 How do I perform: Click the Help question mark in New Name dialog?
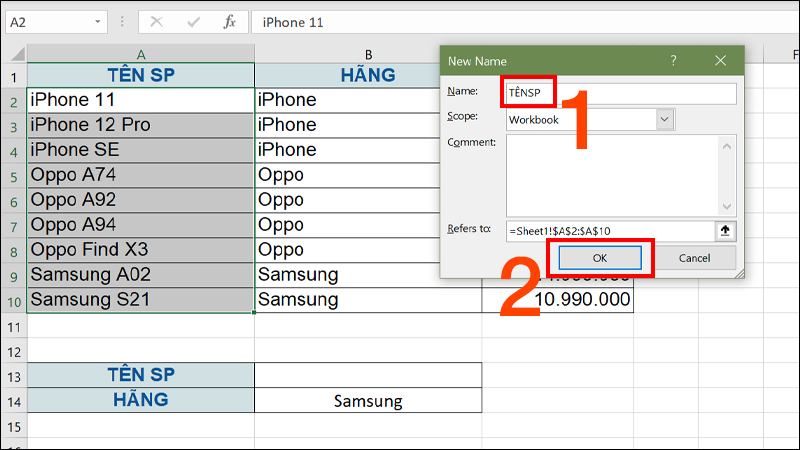673,61
